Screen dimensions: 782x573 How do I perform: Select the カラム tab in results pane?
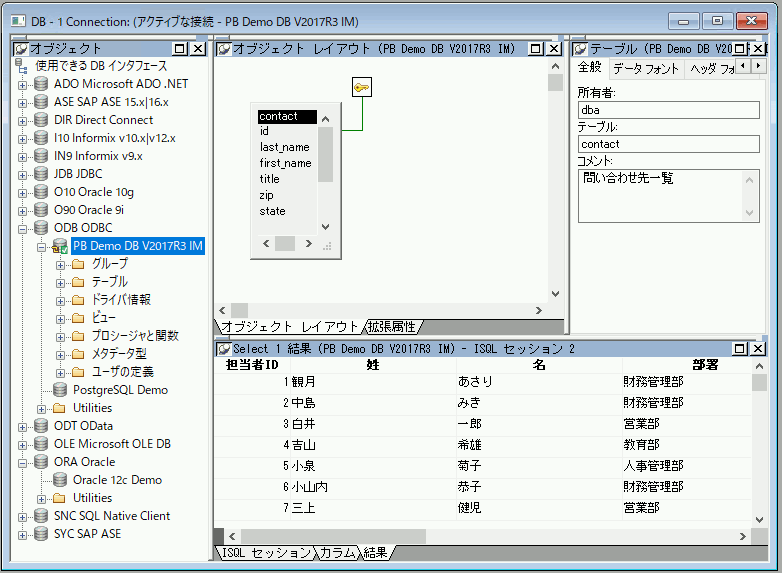pyautogui.click(x=337, y=553)
